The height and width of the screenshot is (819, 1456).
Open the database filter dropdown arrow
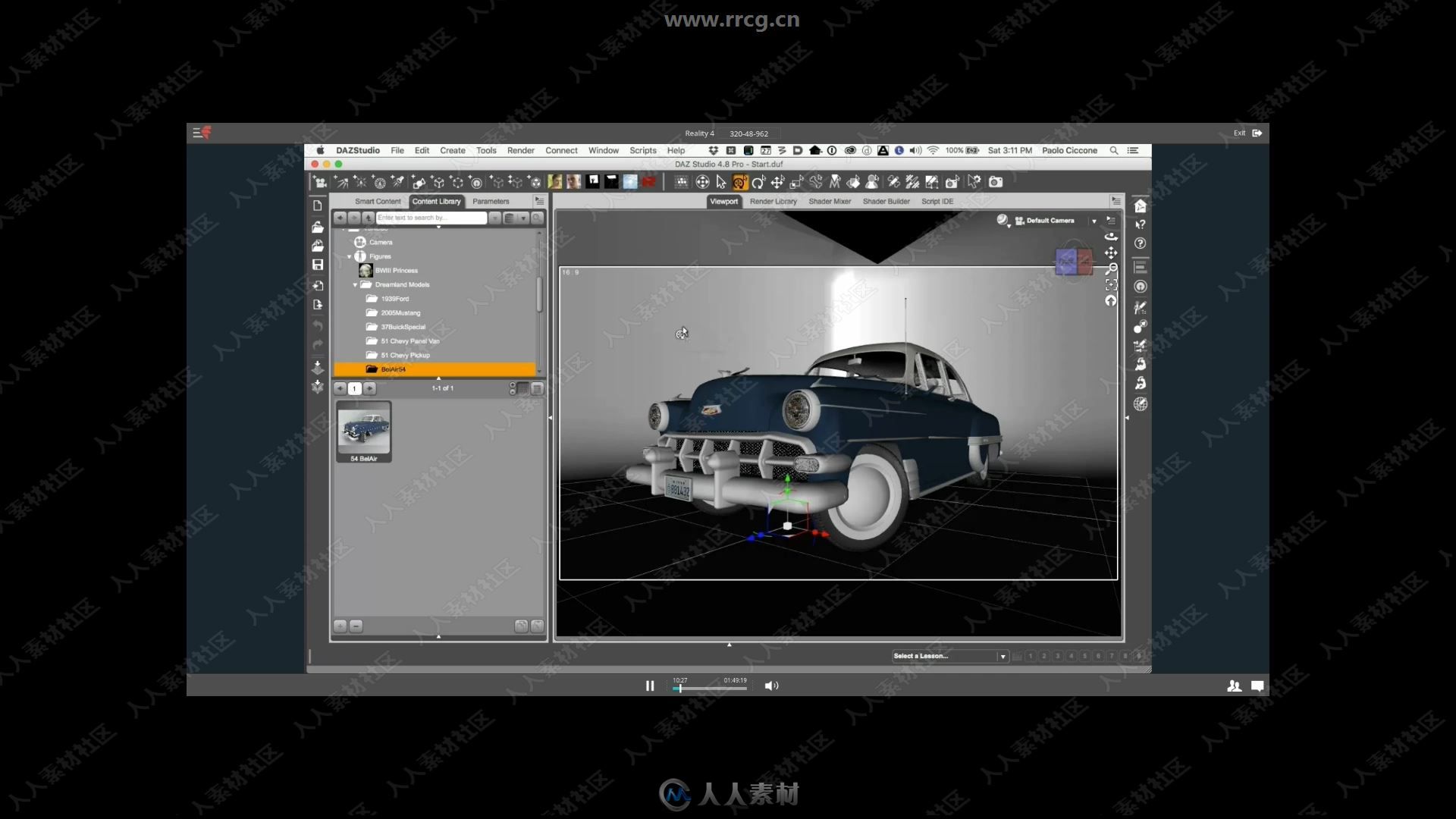[522, 218]
